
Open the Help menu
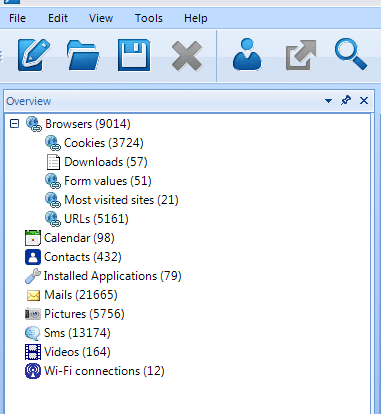196,18
